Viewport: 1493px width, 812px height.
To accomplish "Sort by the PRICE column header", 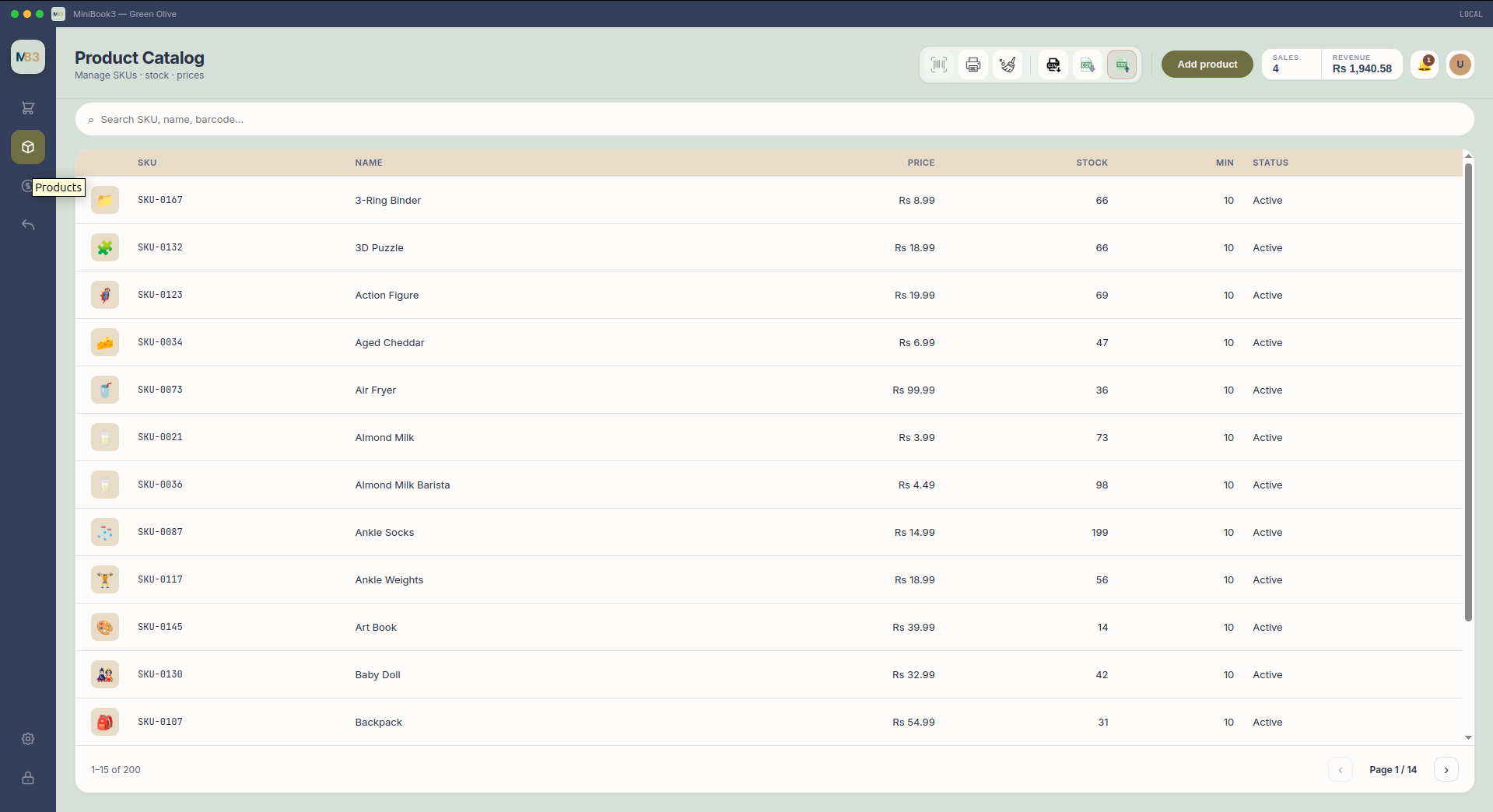I will click(920, 163).
